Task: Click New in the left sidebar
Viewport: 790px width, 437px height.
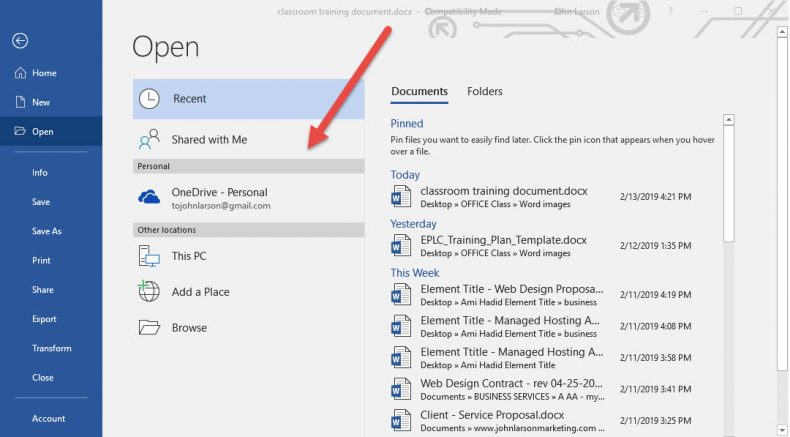Action: pyautogui.click(x=41, y=102)
